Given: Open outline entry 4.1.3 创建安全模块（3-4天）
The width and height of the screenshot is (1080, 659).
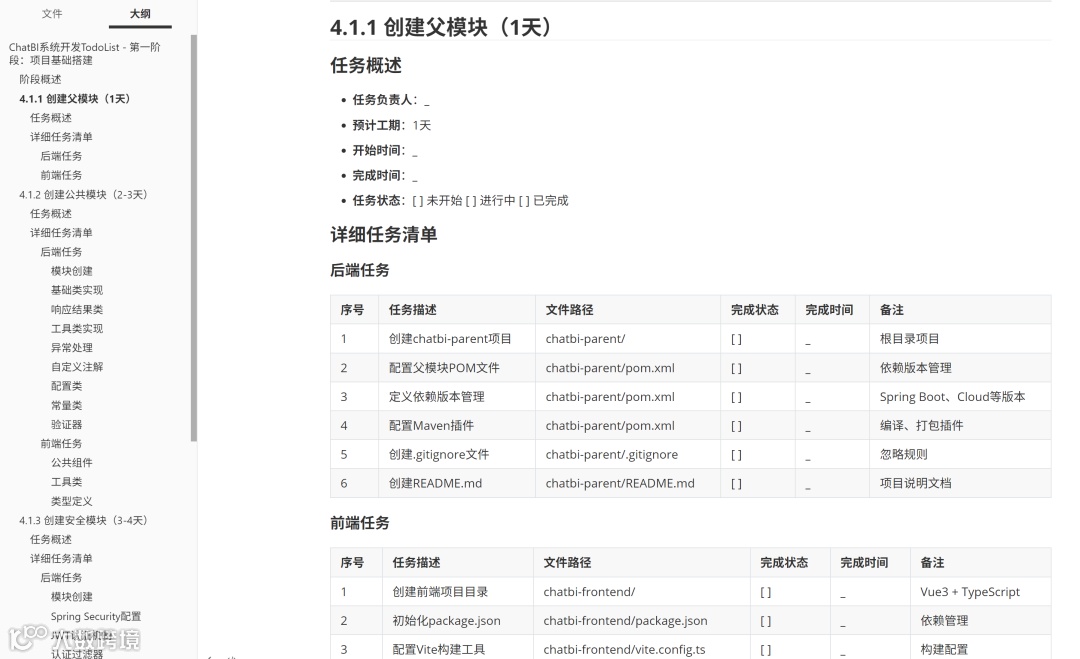Looking at the screenshot, I should click(83, 520).
